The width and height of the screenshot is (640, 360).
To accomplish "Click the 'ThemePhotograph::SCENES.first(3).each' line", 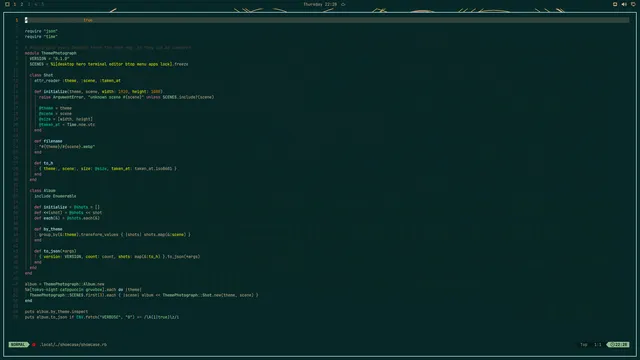I will point(144,295).
